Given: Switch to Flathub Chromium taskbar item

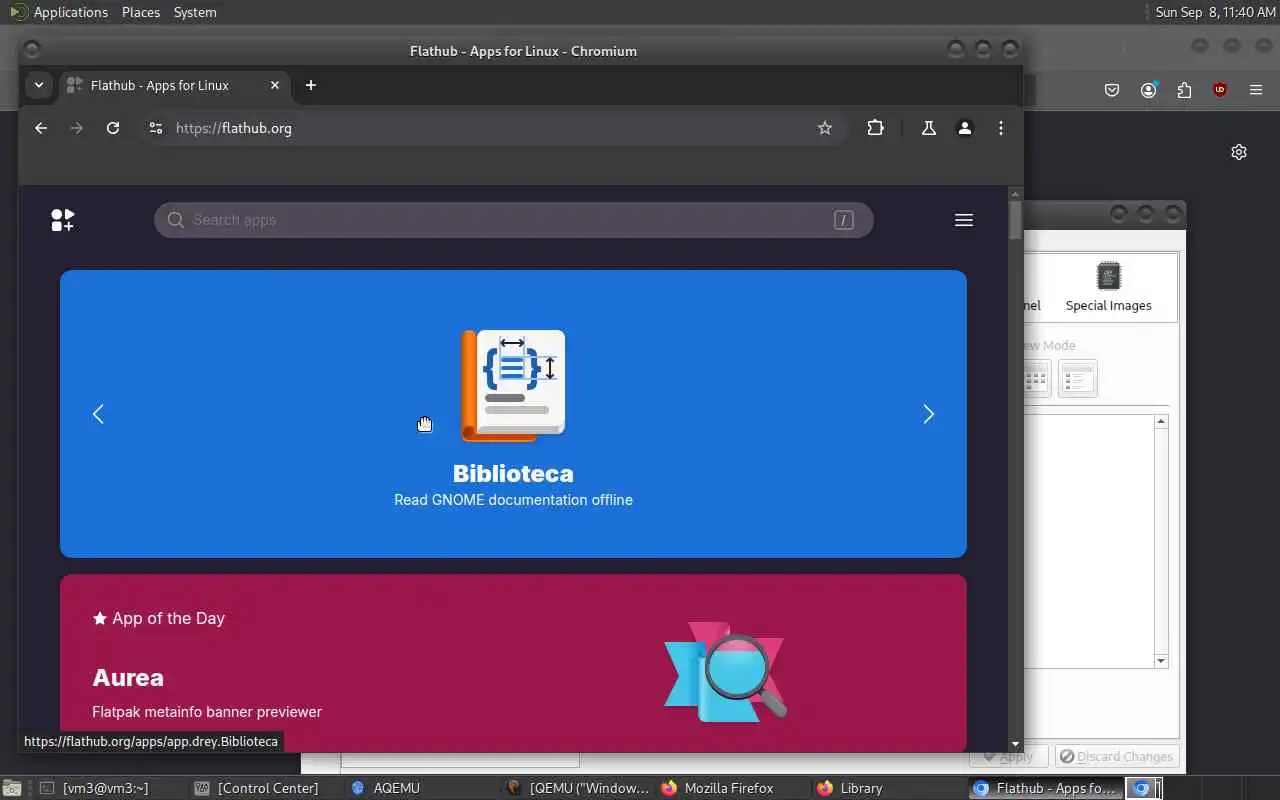Looking at the screenshot, I should (1044, 788).
